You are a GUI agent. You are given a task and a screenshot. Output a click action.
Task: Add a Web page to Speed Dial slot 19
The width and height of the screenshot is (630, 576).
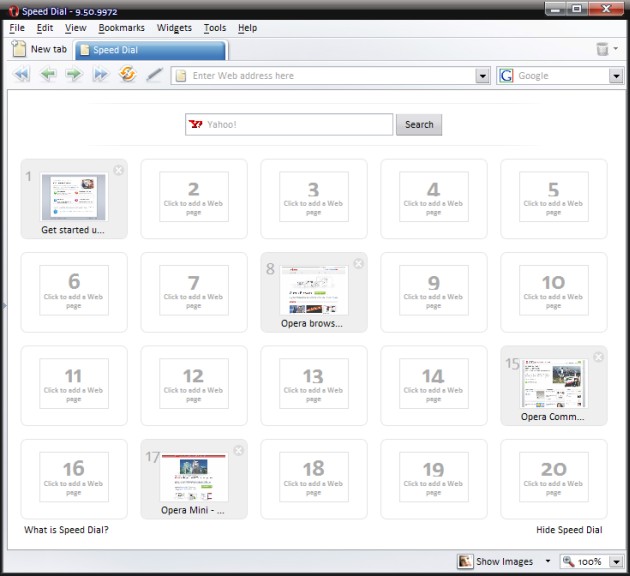pos(434,477)
